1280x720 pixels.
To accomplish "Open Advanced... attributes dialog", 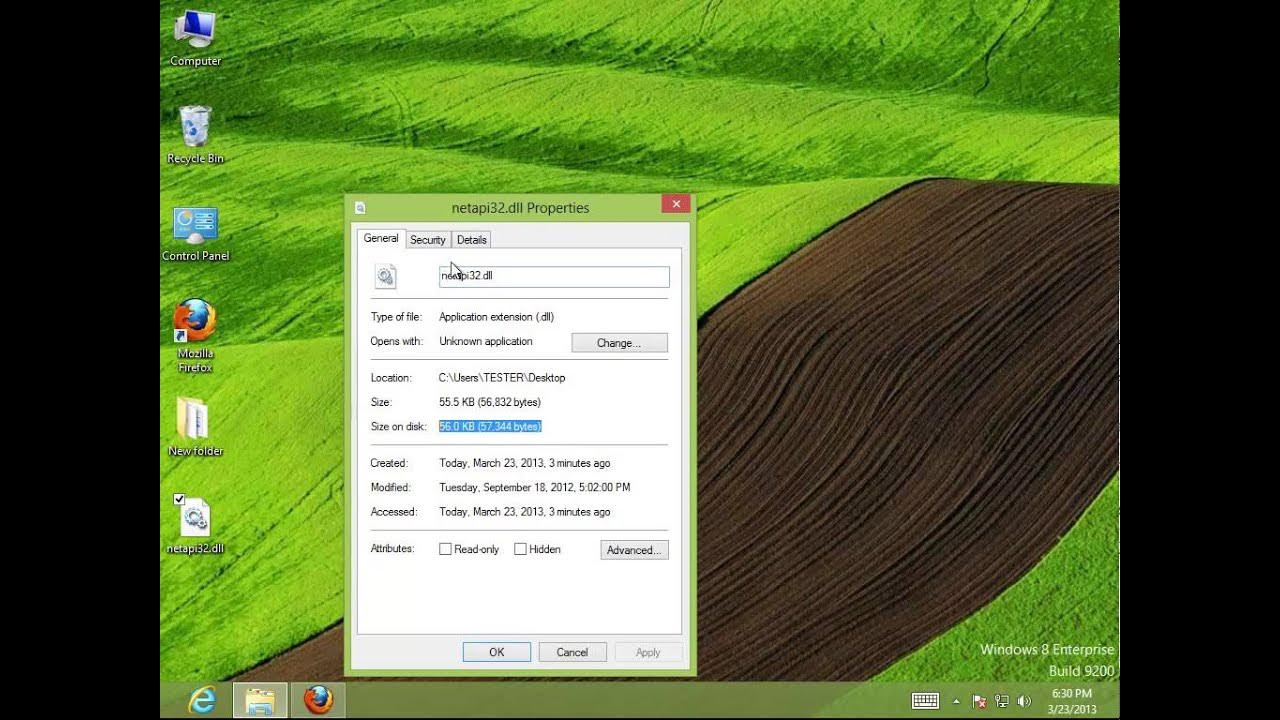I will point(634,550).
